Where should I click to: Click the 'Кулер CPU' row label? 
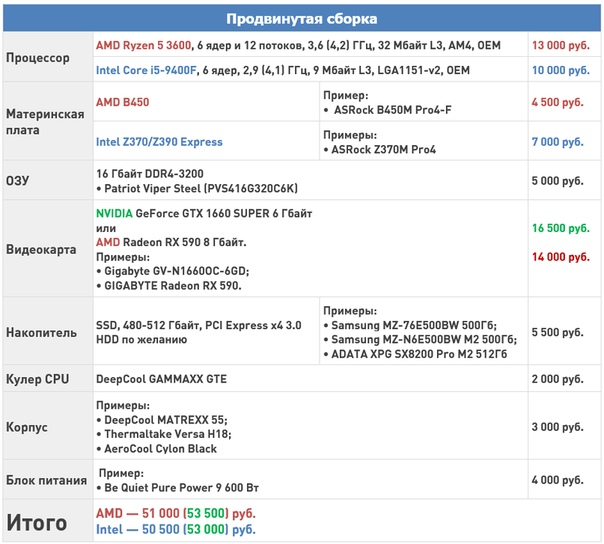pyautogui.click(x=37, y=379)
